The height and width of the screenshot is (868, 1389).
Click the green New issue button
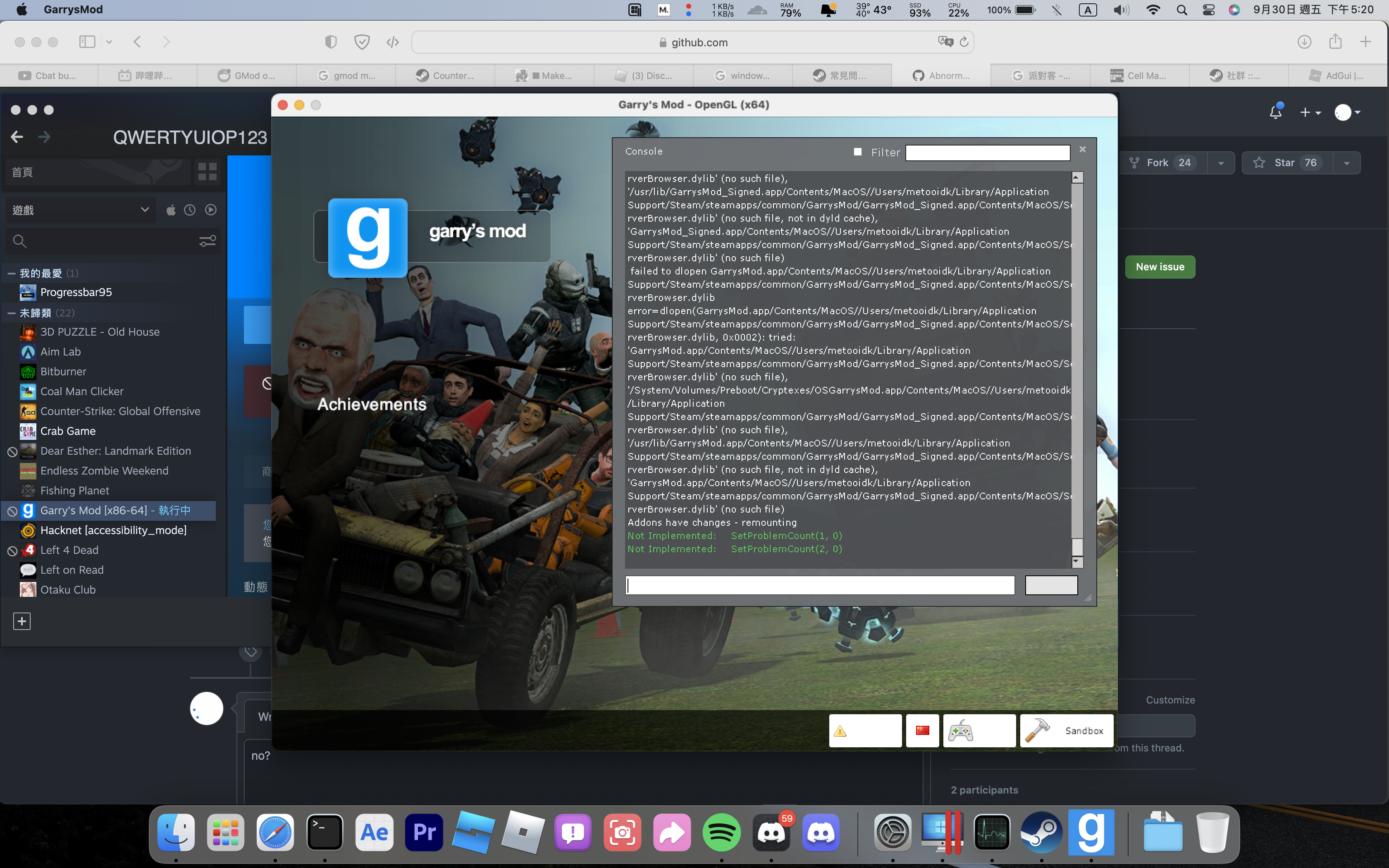pyautogui.click(x=1160, y=267)
